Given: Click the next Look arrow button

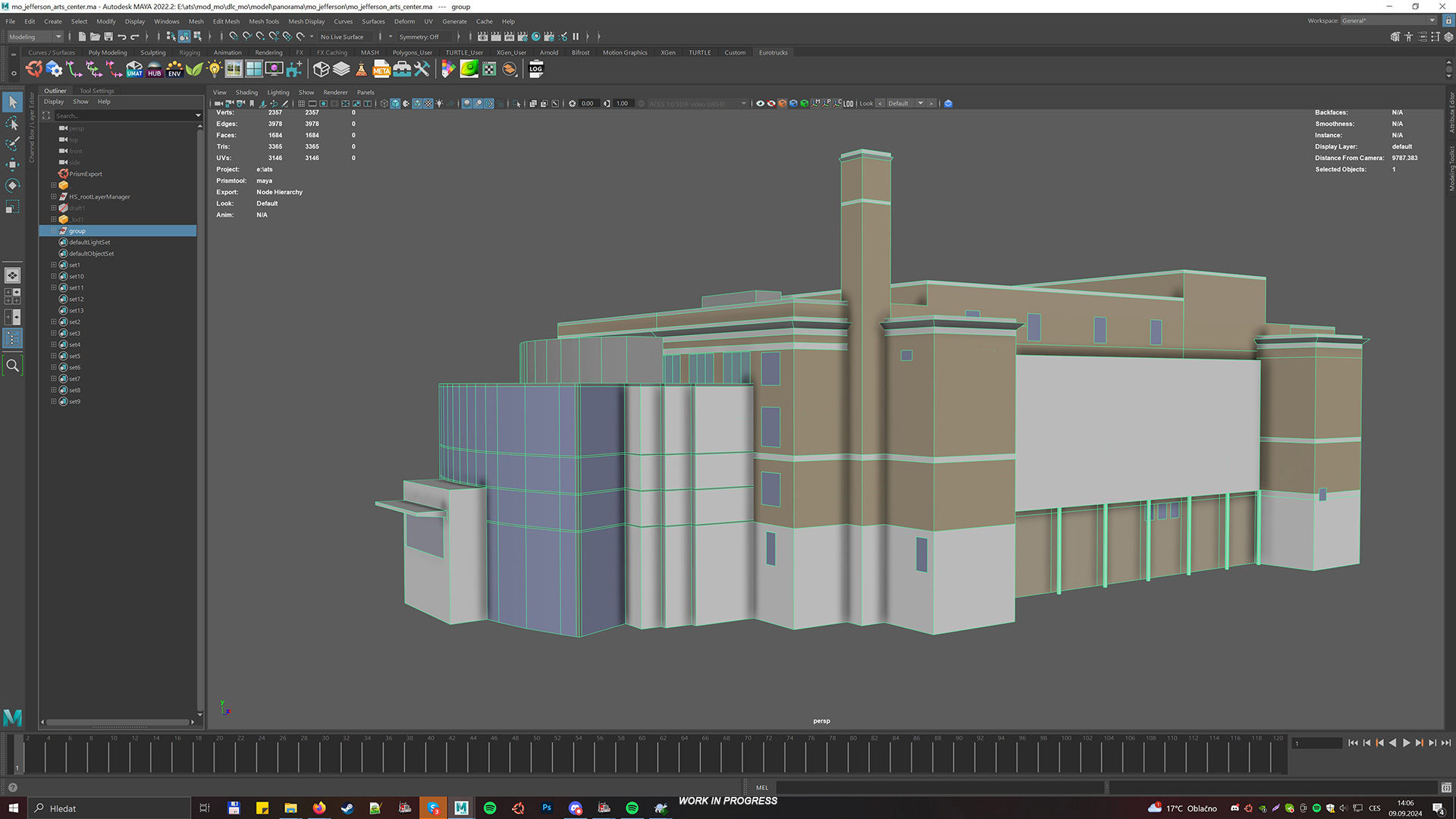Looking at the screenshot, I should 932,104.
